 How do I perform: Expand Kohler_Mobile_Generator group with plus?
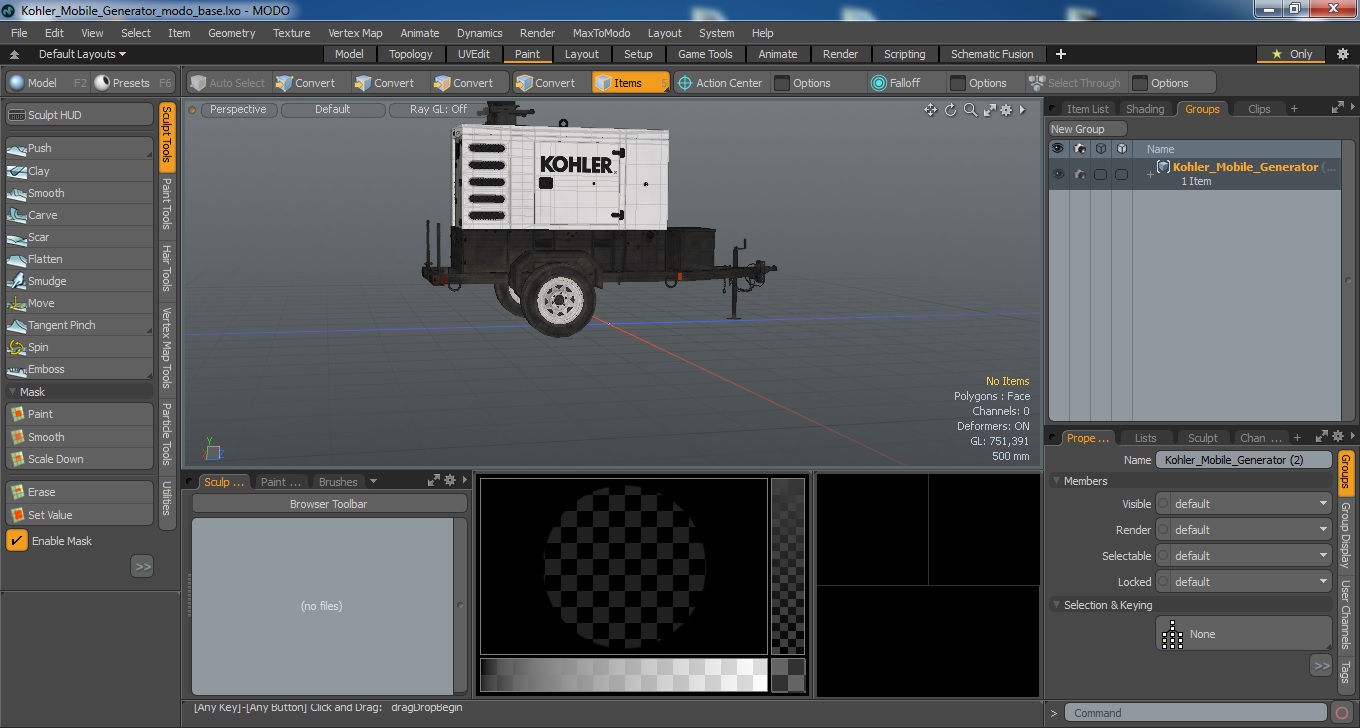point(1150,174)
